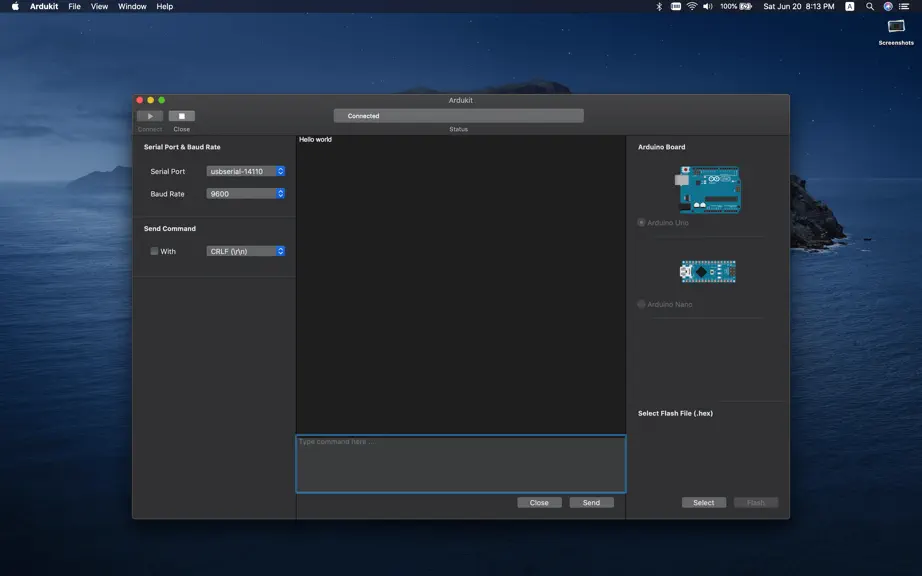922x576 pixels.
Task: Click the Select Flash File (.hex) label
Action: 676,413
